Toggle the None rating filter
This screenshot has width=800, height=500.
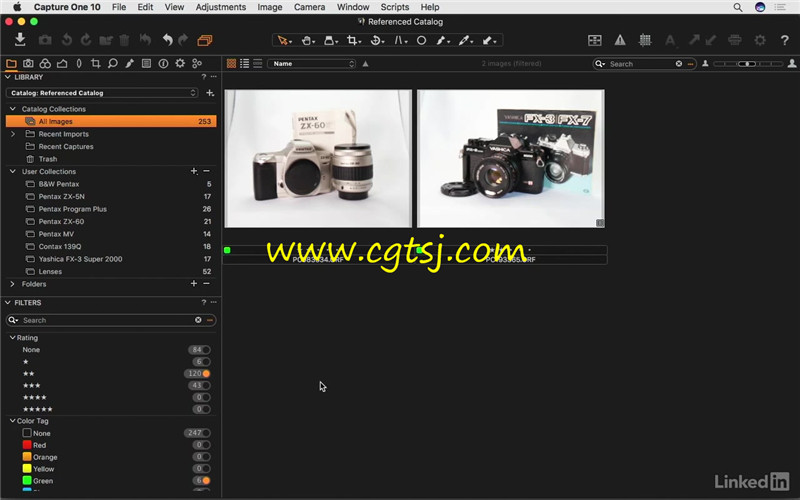point(206,349)
